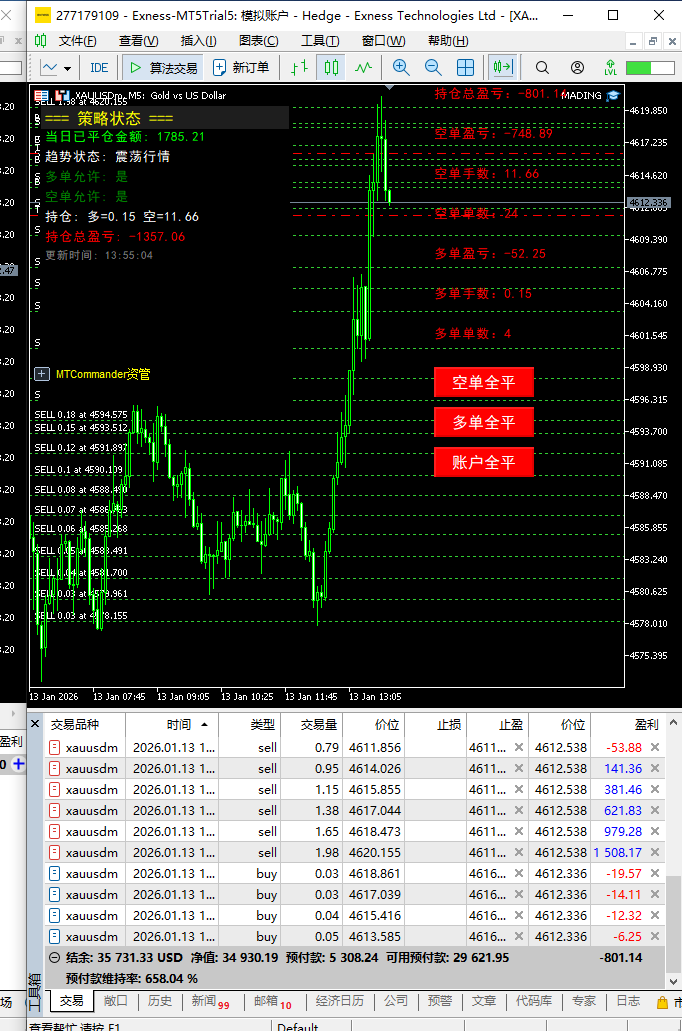Viewport: 682px width, 1031px height.
Task: Switch chart to candlestick style
Action: (331, 68)
